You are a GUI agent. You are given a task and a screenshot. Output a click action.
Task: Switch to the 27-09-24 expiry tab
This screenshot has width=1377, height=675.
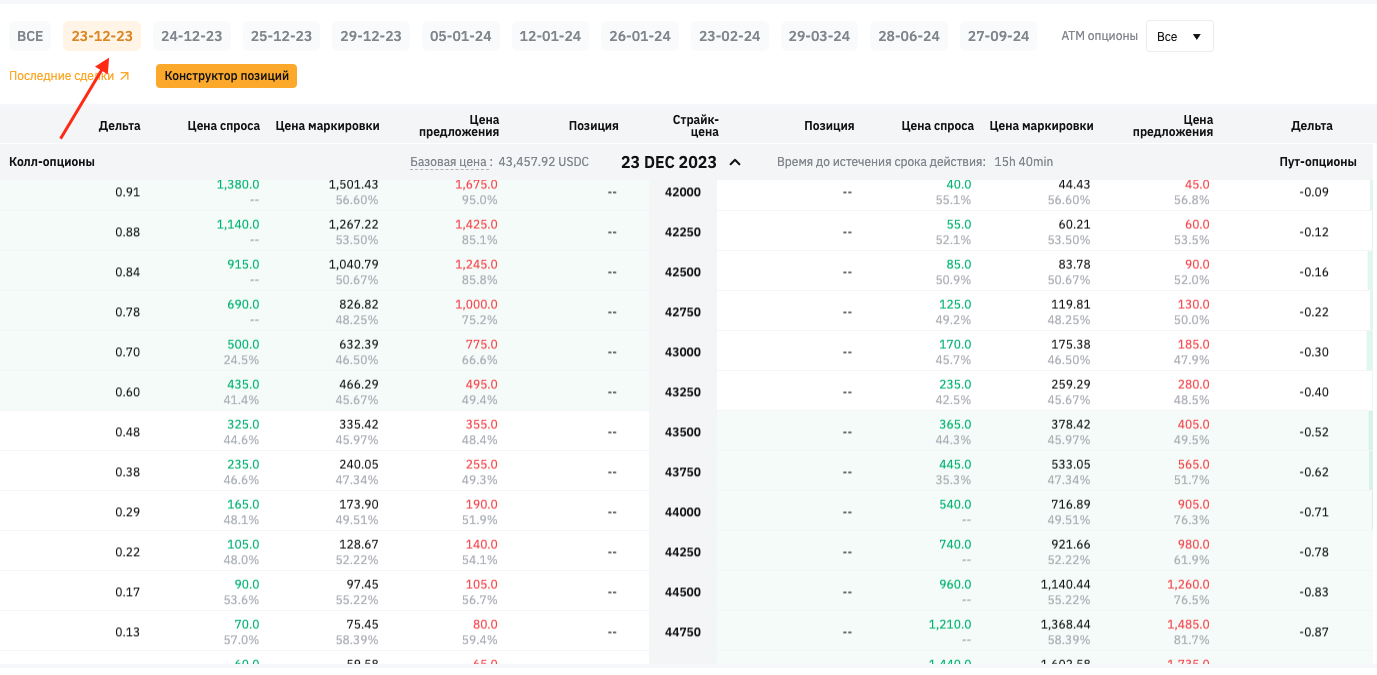click(x=998, y=36)
